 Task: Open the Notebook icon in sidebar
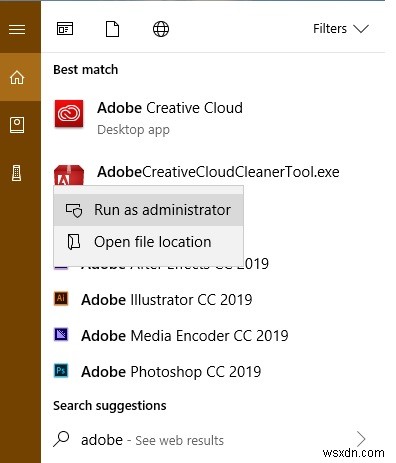pyautogui.click(x=17, y=125)
